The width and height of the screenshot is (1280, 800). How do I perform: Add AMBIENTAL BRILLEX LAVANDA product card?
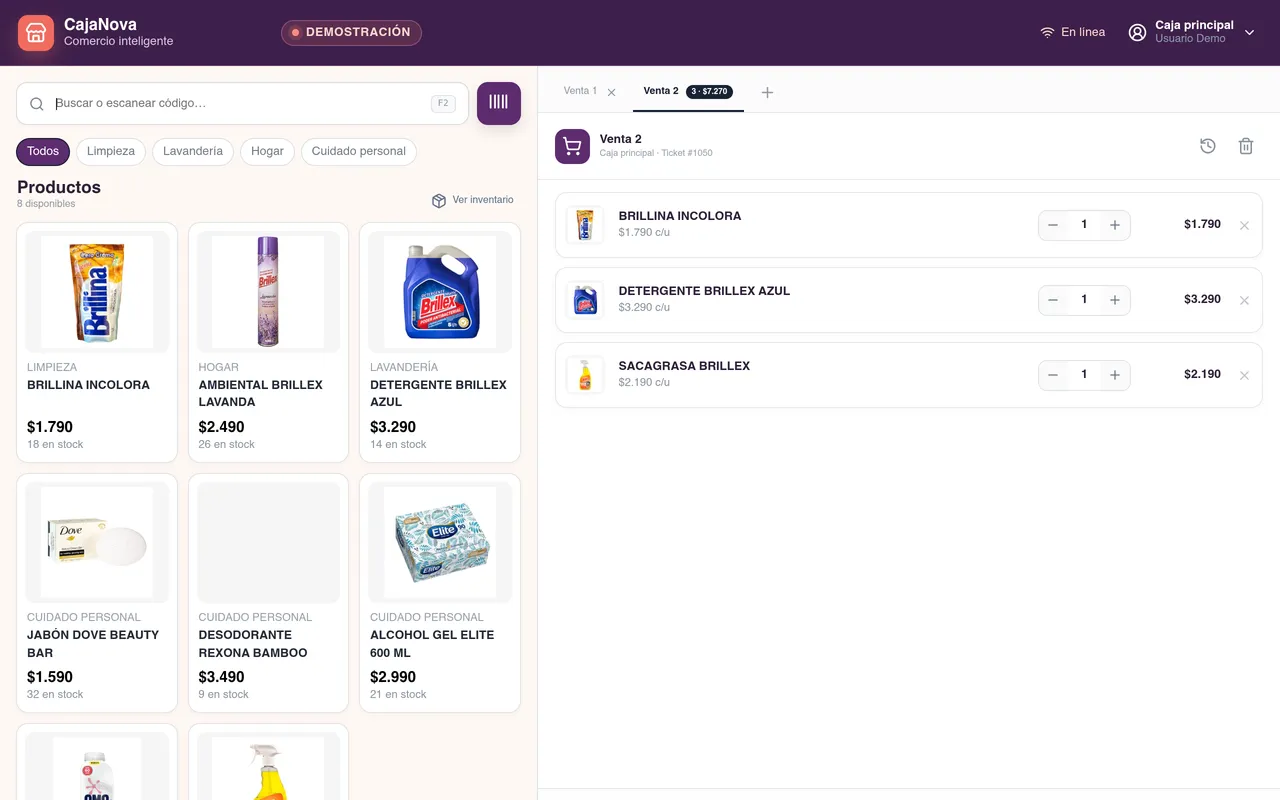[268, 342]
